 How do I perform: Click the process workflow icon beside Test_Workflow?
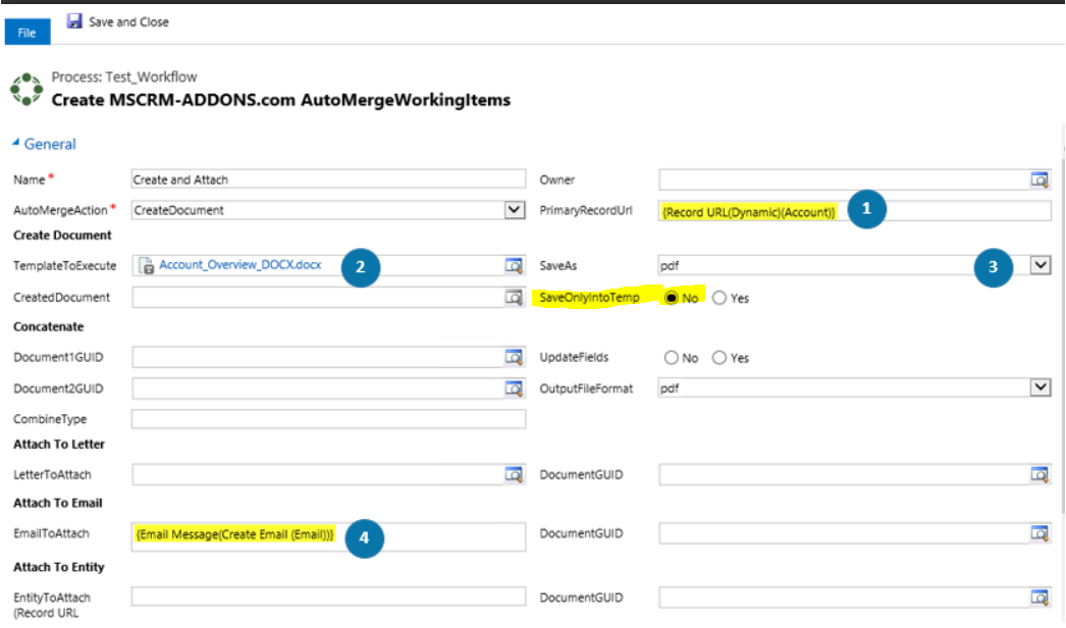point(27,89)
